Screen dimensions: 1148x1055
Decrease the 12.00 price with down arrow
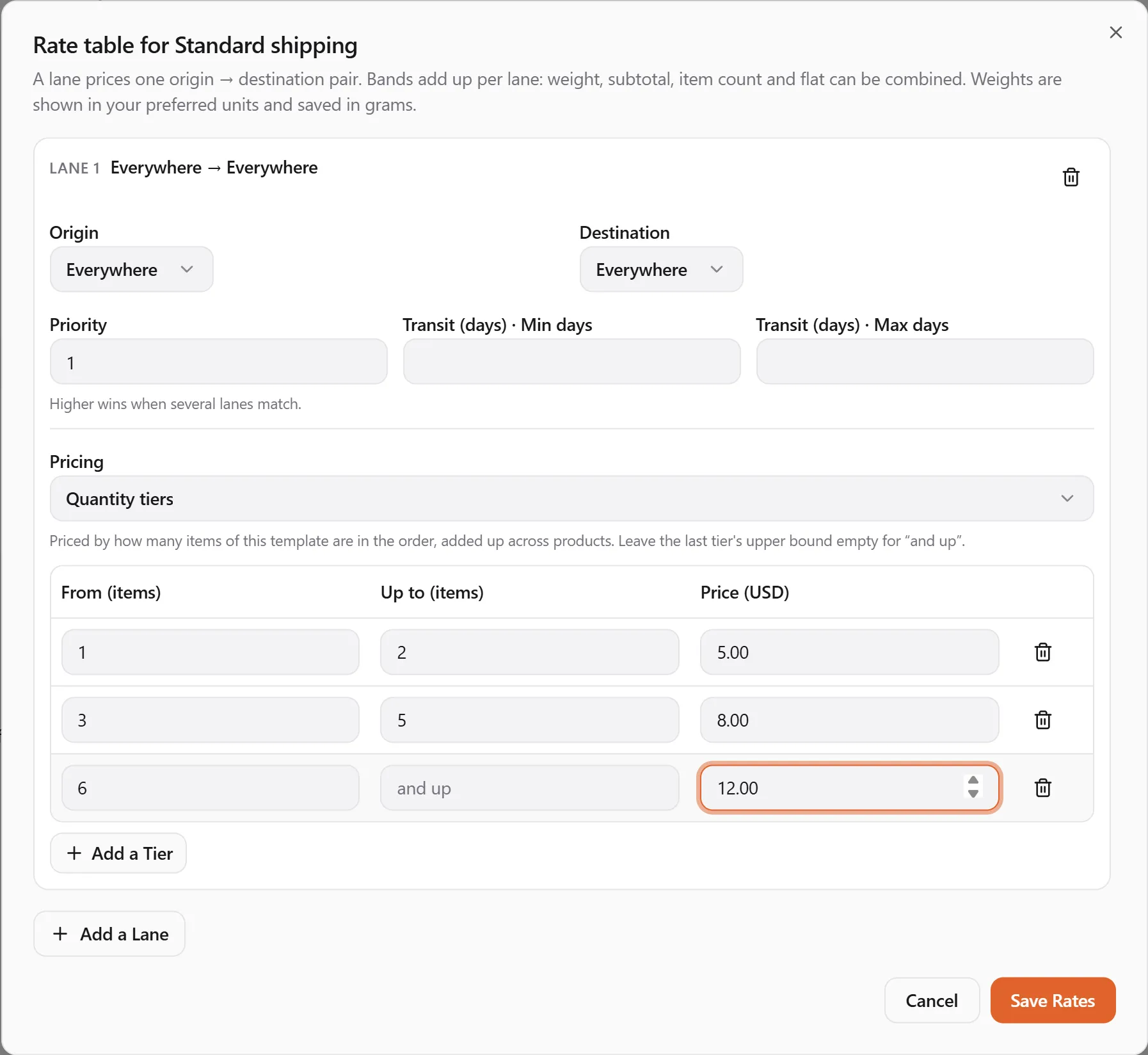(973, 794)
